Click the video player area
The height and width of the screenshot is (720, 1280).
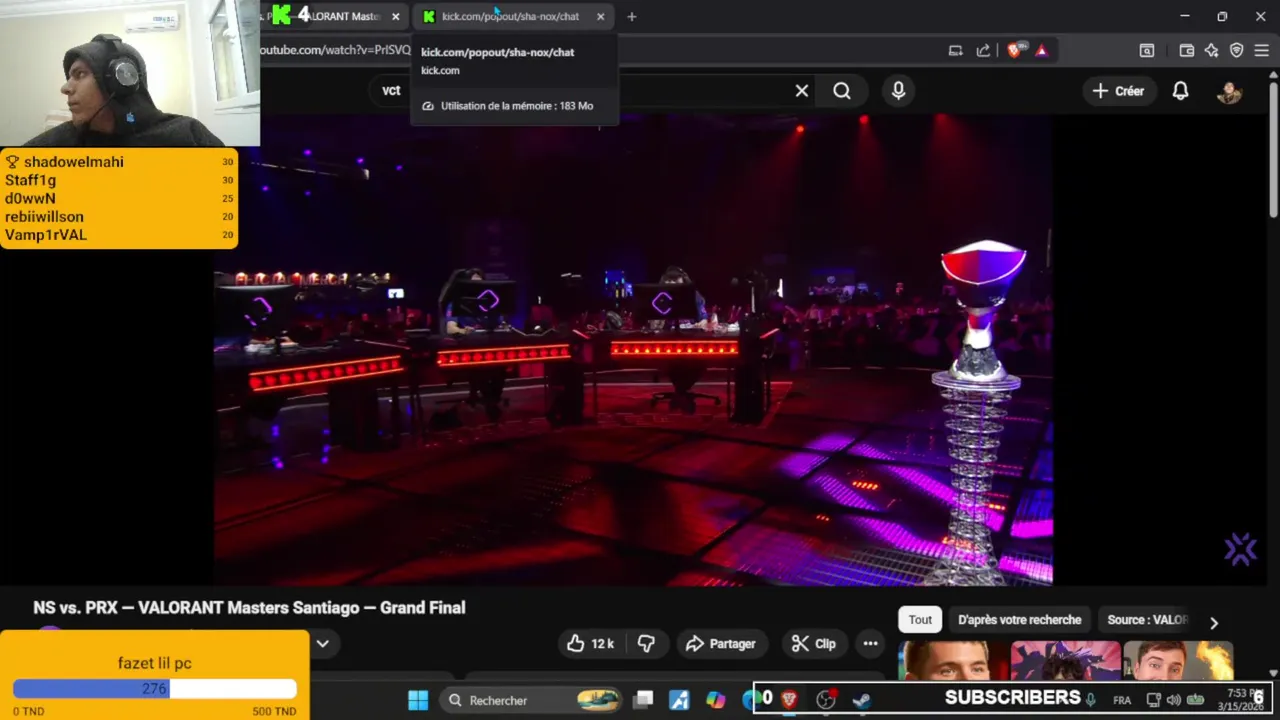(633, 350)
